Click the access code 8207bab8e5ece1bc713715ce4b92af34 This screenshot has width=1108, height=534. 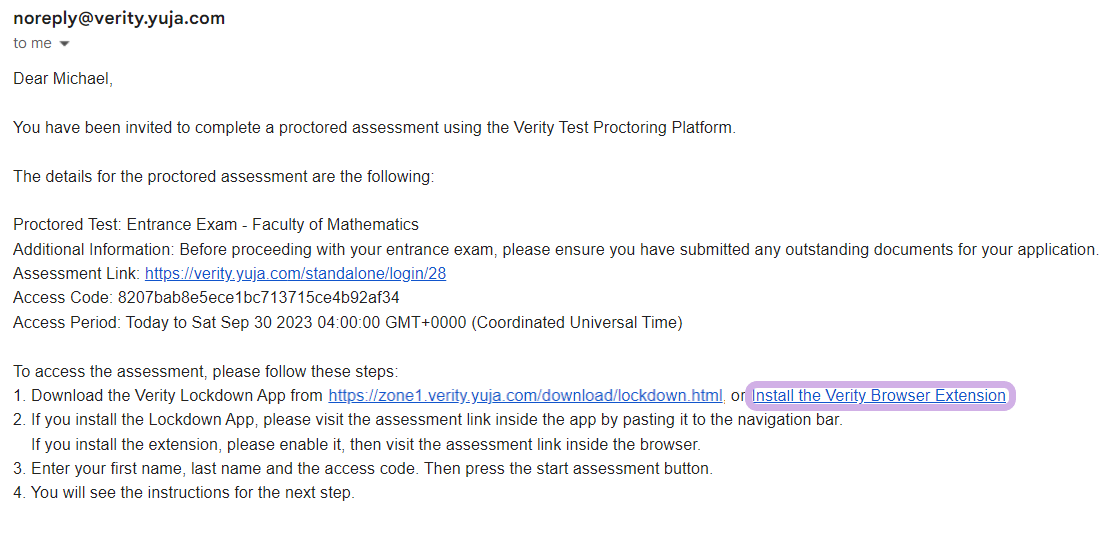pyautogui.click(x=259, y=298)
